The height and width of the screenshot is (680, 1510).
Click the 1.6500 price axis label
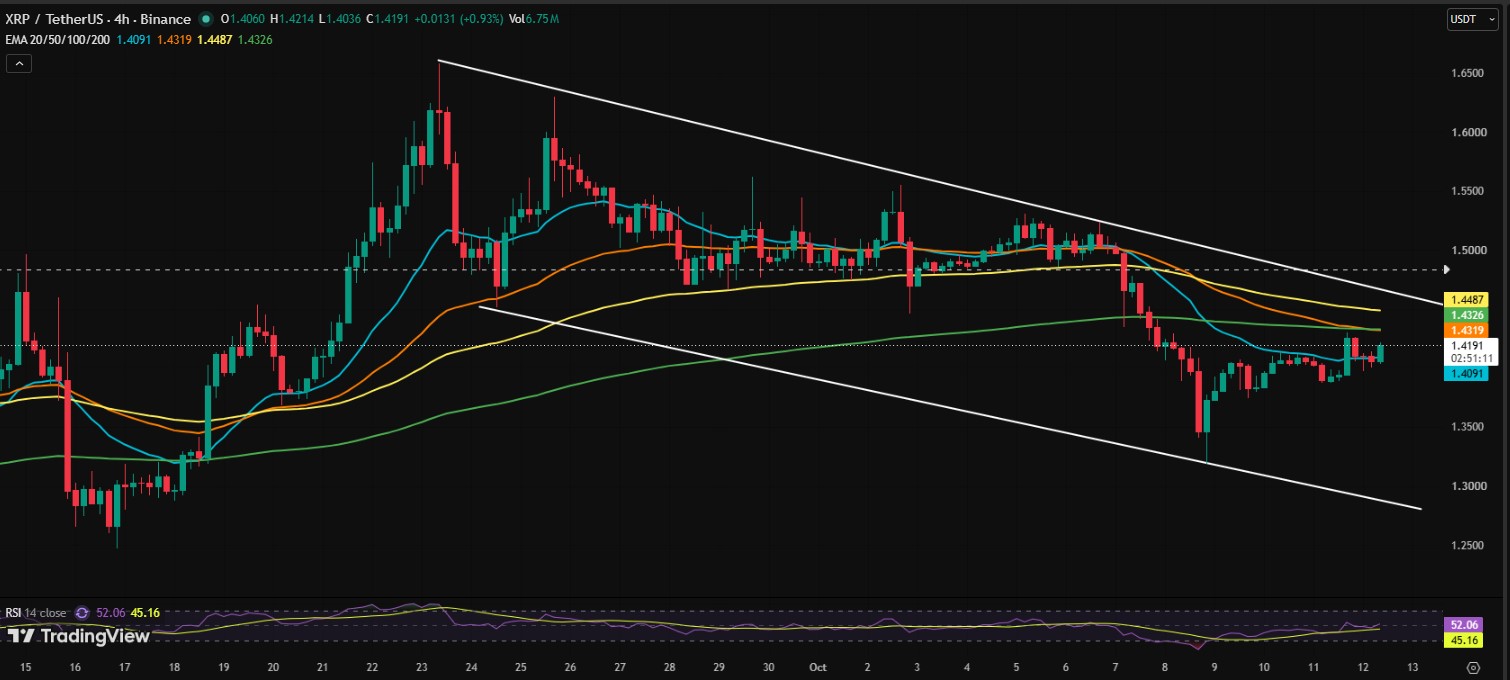1468,74
